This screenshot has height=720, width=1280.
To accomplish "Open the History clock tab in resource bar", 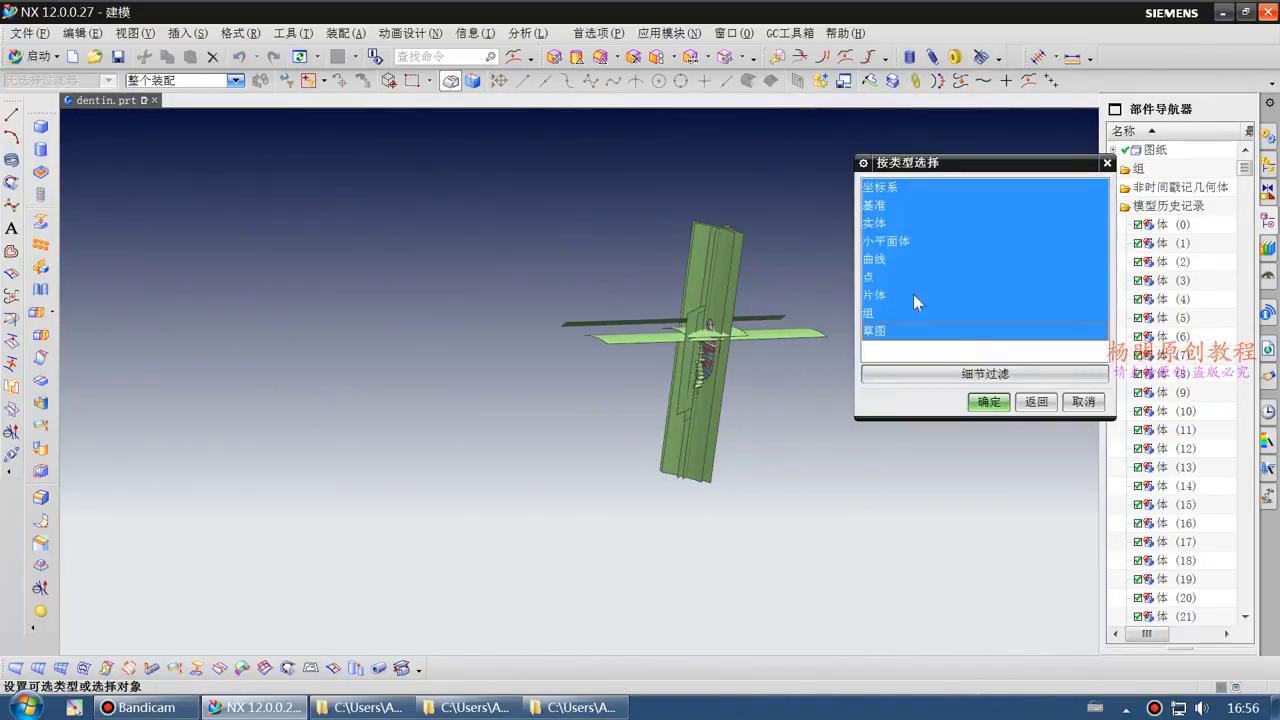I will (1268, 411).
